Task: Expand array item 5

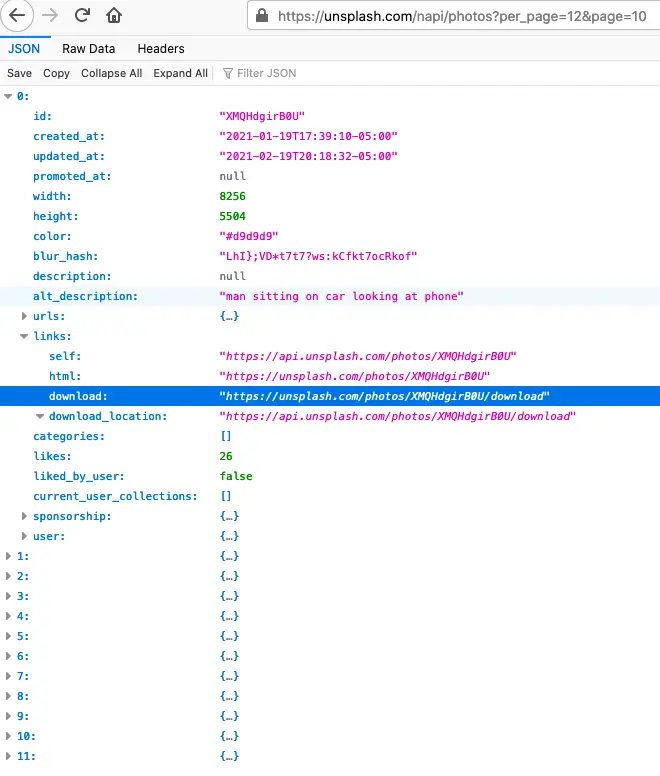Action: (8, 636)
